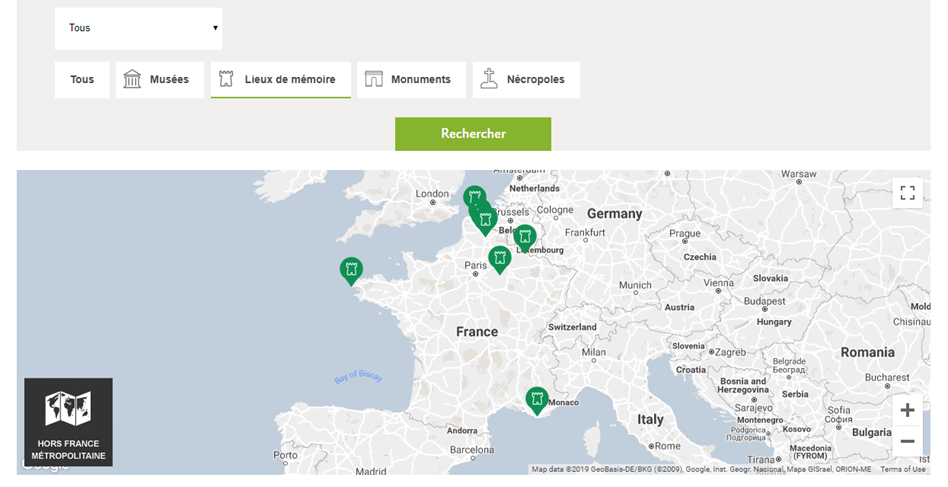
Task: Toggle the Lieux de mémoire filter
Action: [x=281, y=80]
